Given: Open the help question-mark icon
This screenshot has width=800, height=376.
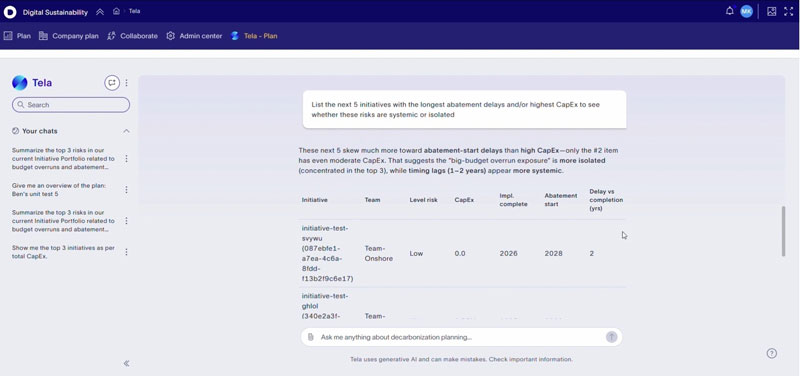Looking at the screenshot, I should click(772, 353).
